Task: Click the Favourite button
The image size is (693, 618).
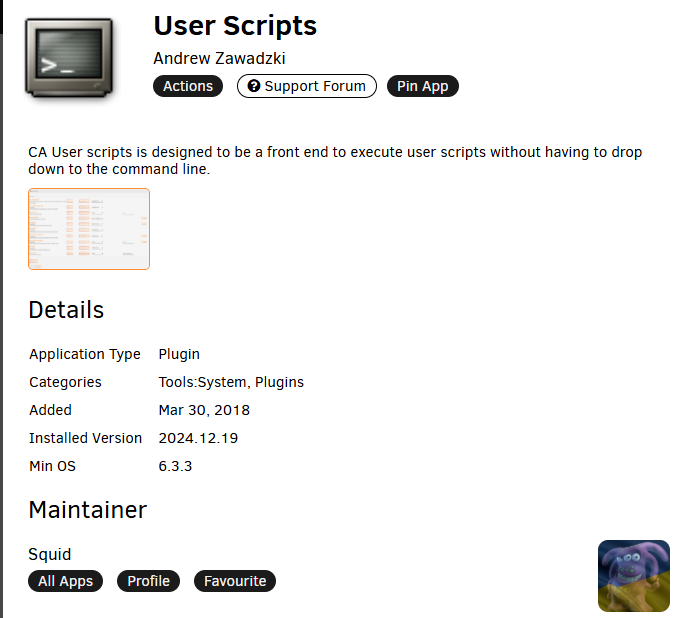Action: point(235,581)
